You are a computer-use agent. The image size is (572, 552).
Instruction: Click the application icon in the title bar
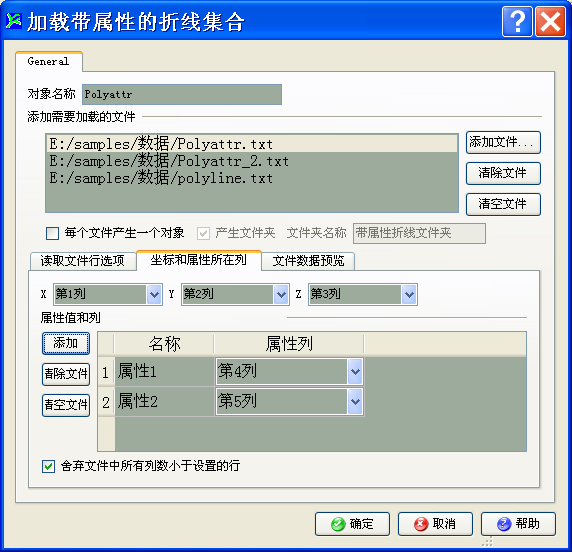pos(14,21)
